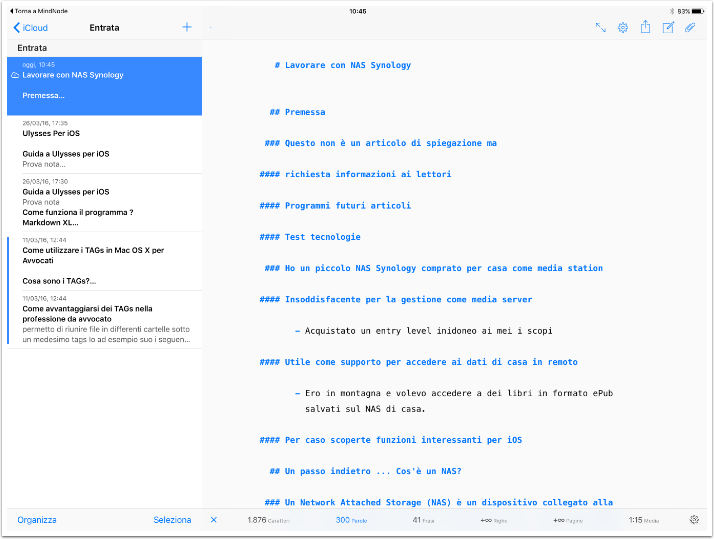
Task: Click the 1:15 reading time stat
Action: [x=643, y=520]
